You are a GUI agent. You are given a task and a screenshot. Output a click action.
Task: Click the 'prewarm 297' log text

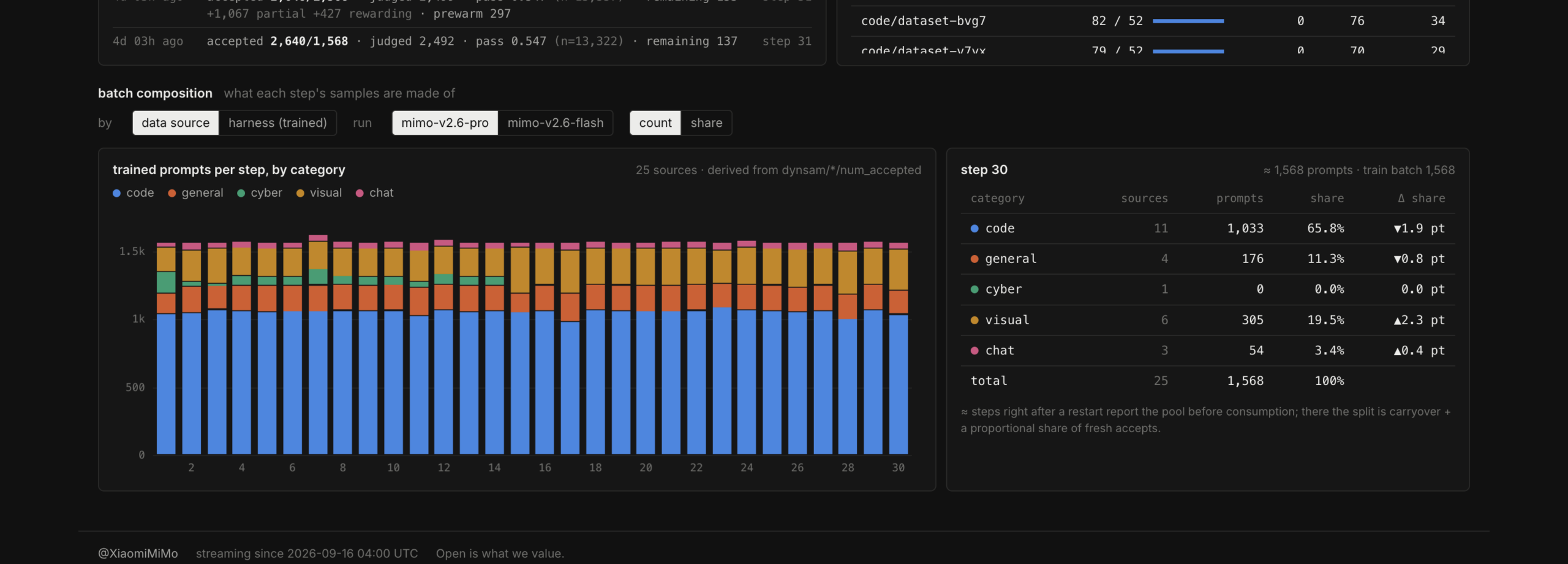coord(472,13)
